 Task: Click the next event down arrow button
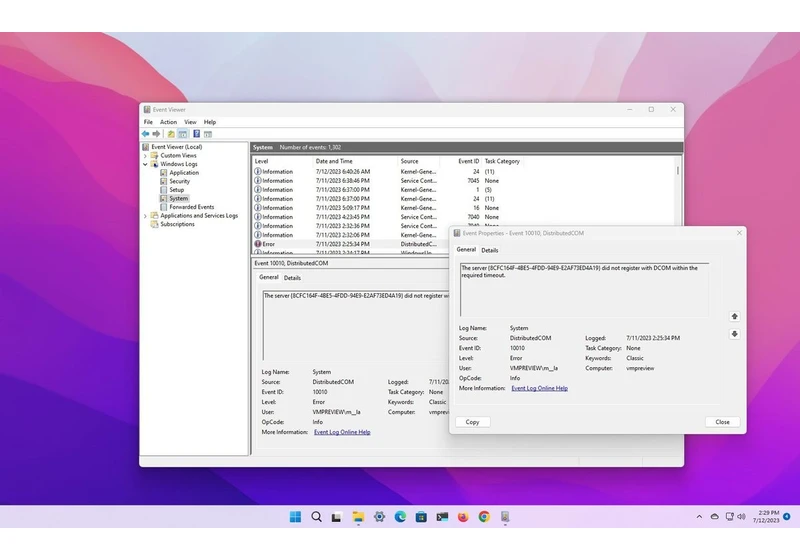734,334
